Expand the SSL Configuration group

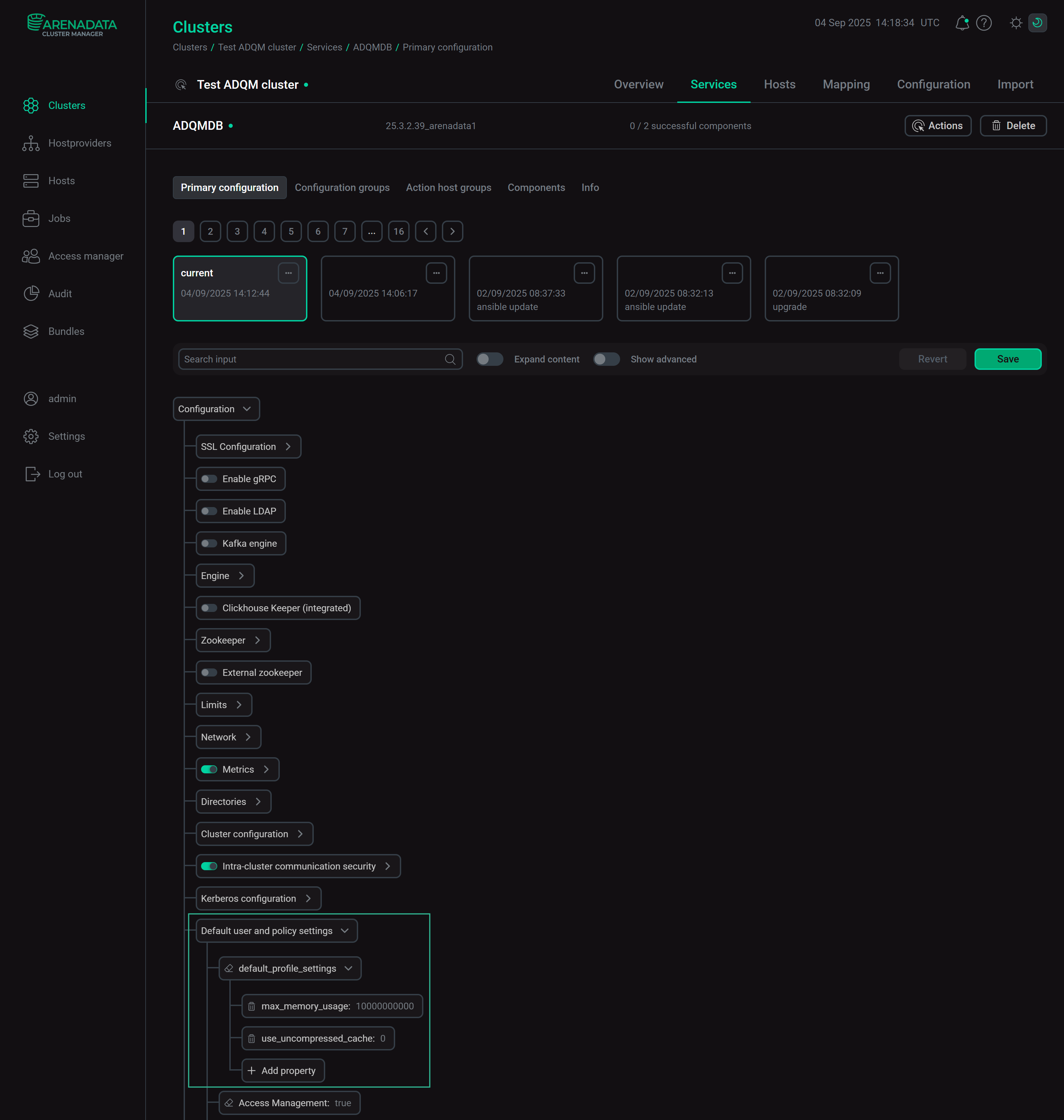pos(289,446)
